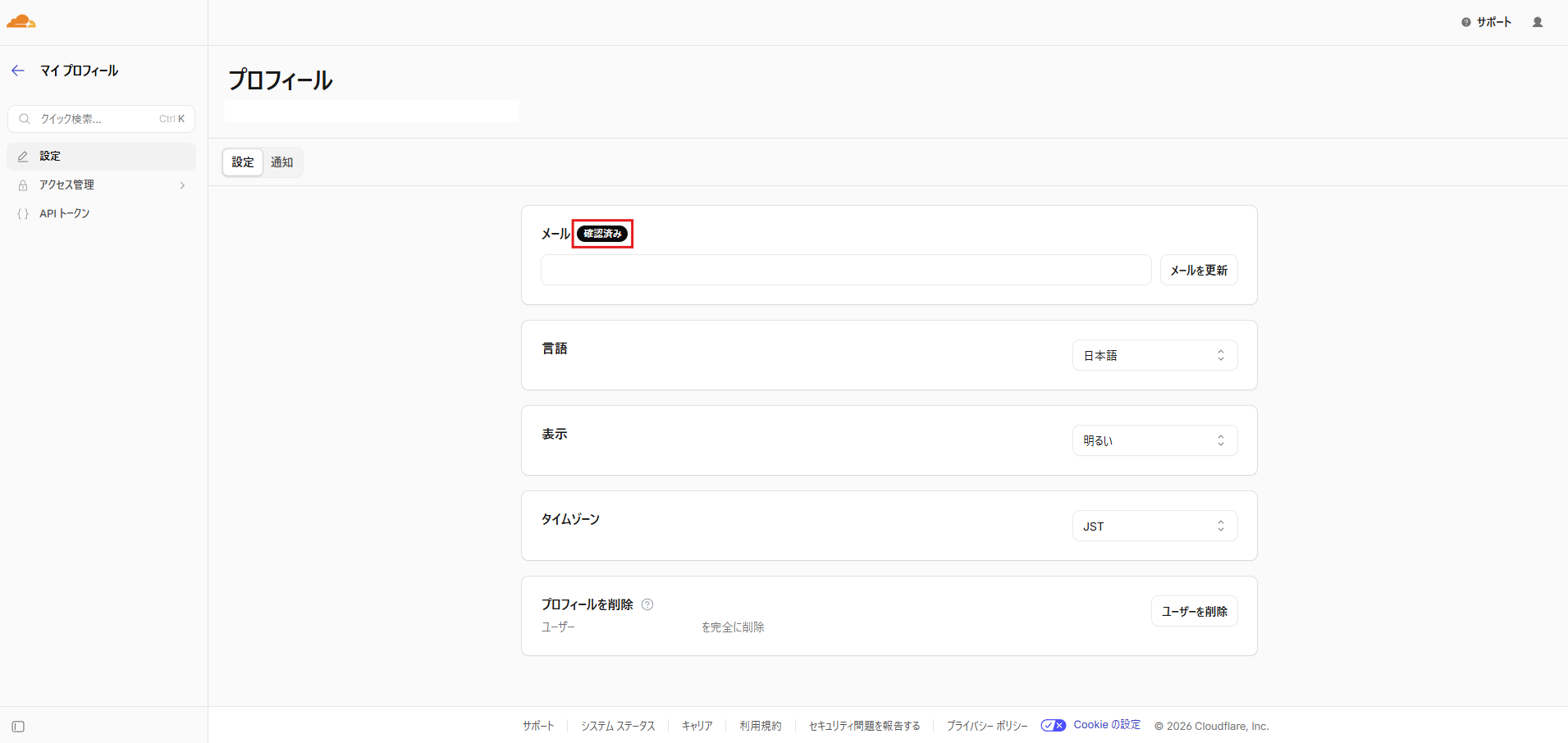
Task: Open the 表示 dropdown showing 明るい
Action: 1154,440
